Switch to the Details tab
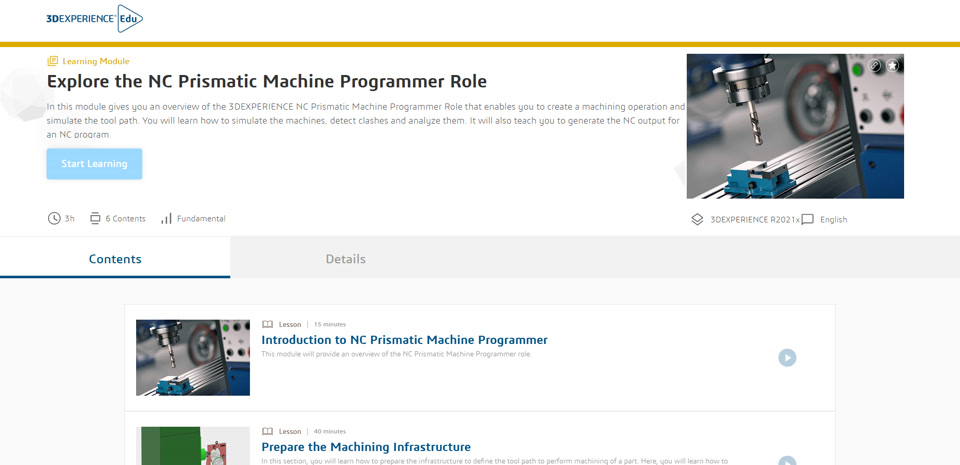The height and width of the screenshot is (465, 960). coord(345,259)
